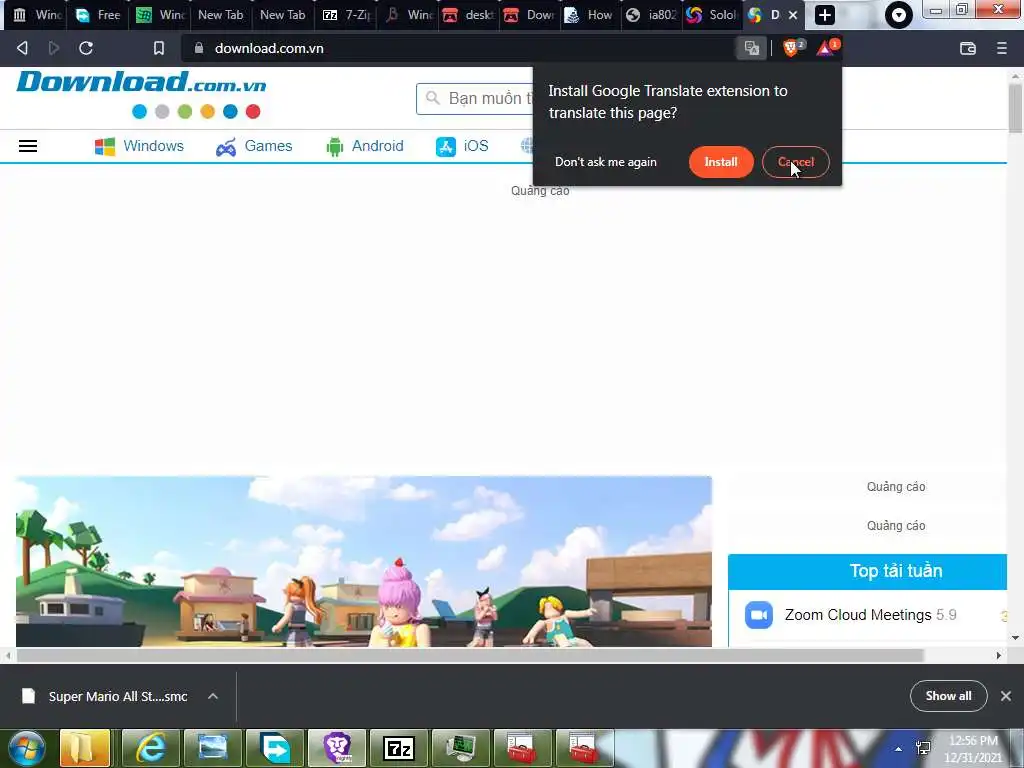
Task: Open the Games category
Action: point(254,146)
